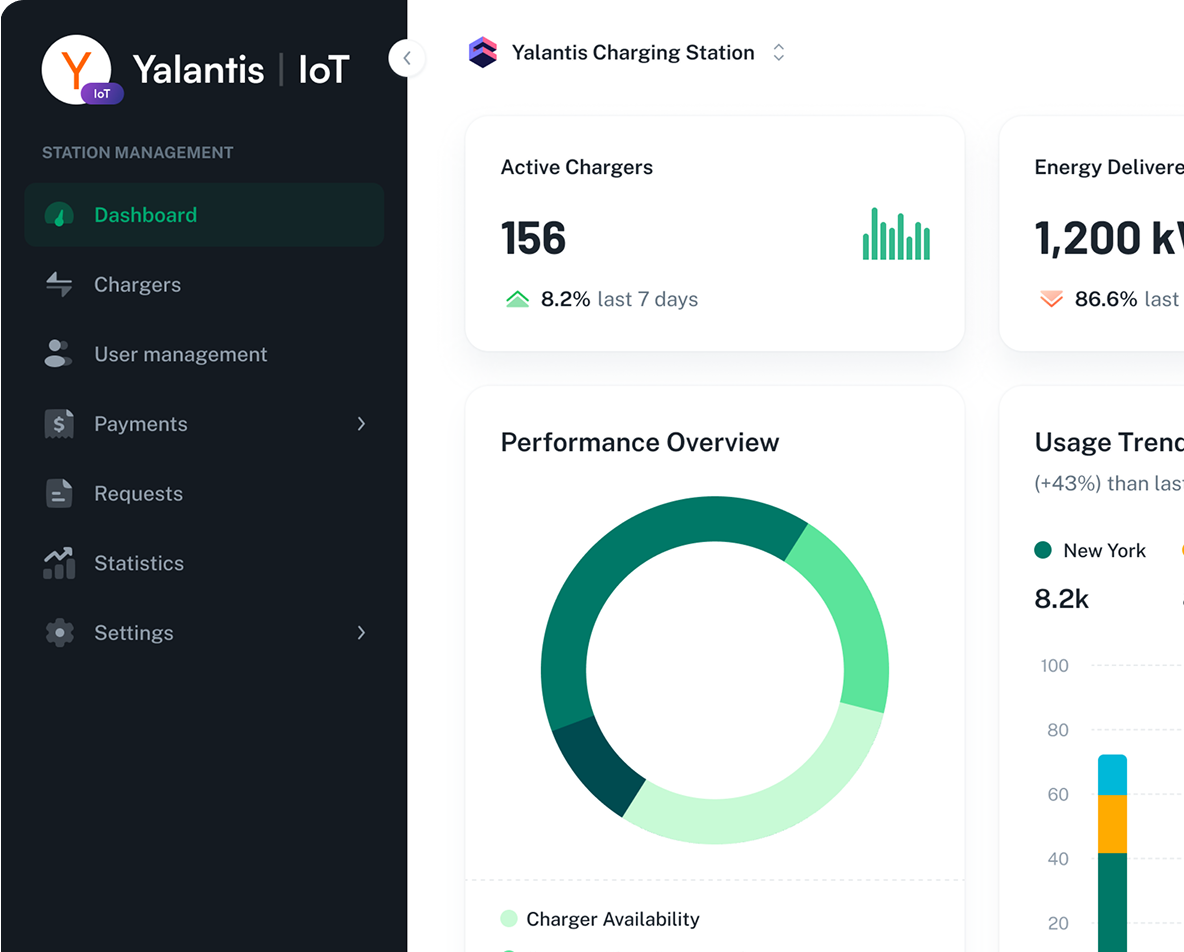Click the Requests document icon

(59, 493)
